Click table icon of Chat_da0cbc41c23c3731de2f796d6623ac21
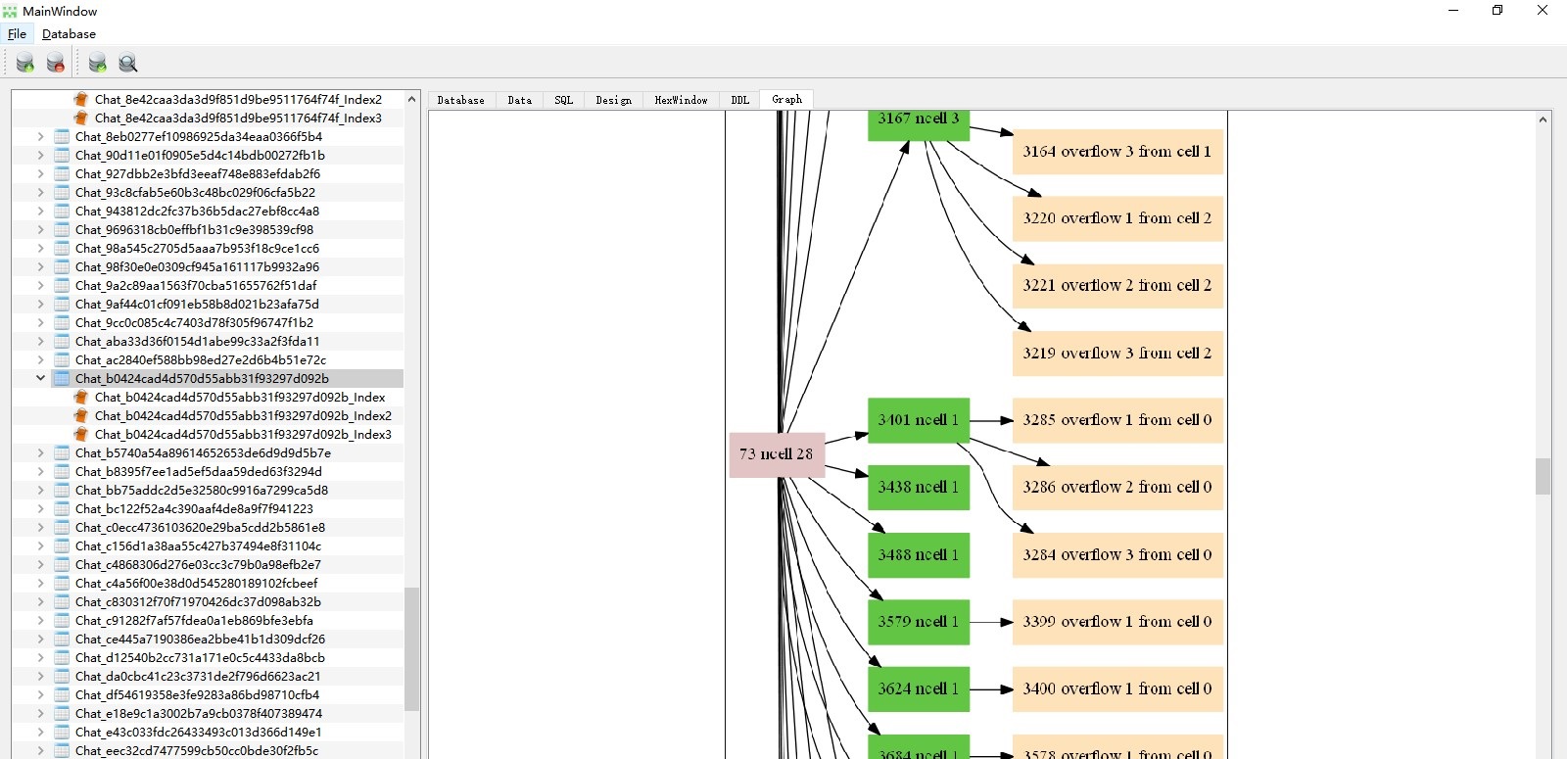The width and height of the screenshot is (1568, 759). coord(62,676)
